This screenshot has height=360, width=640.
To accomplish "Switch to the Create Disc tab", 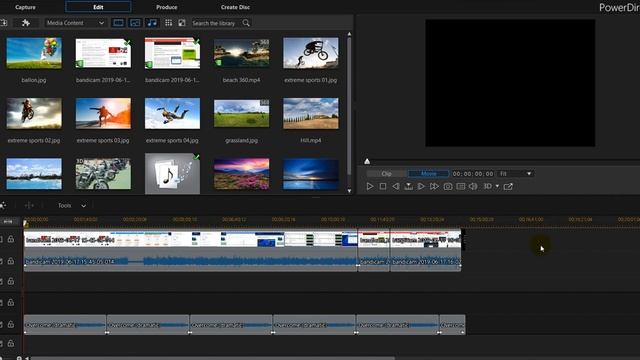I will pos(235,7).
